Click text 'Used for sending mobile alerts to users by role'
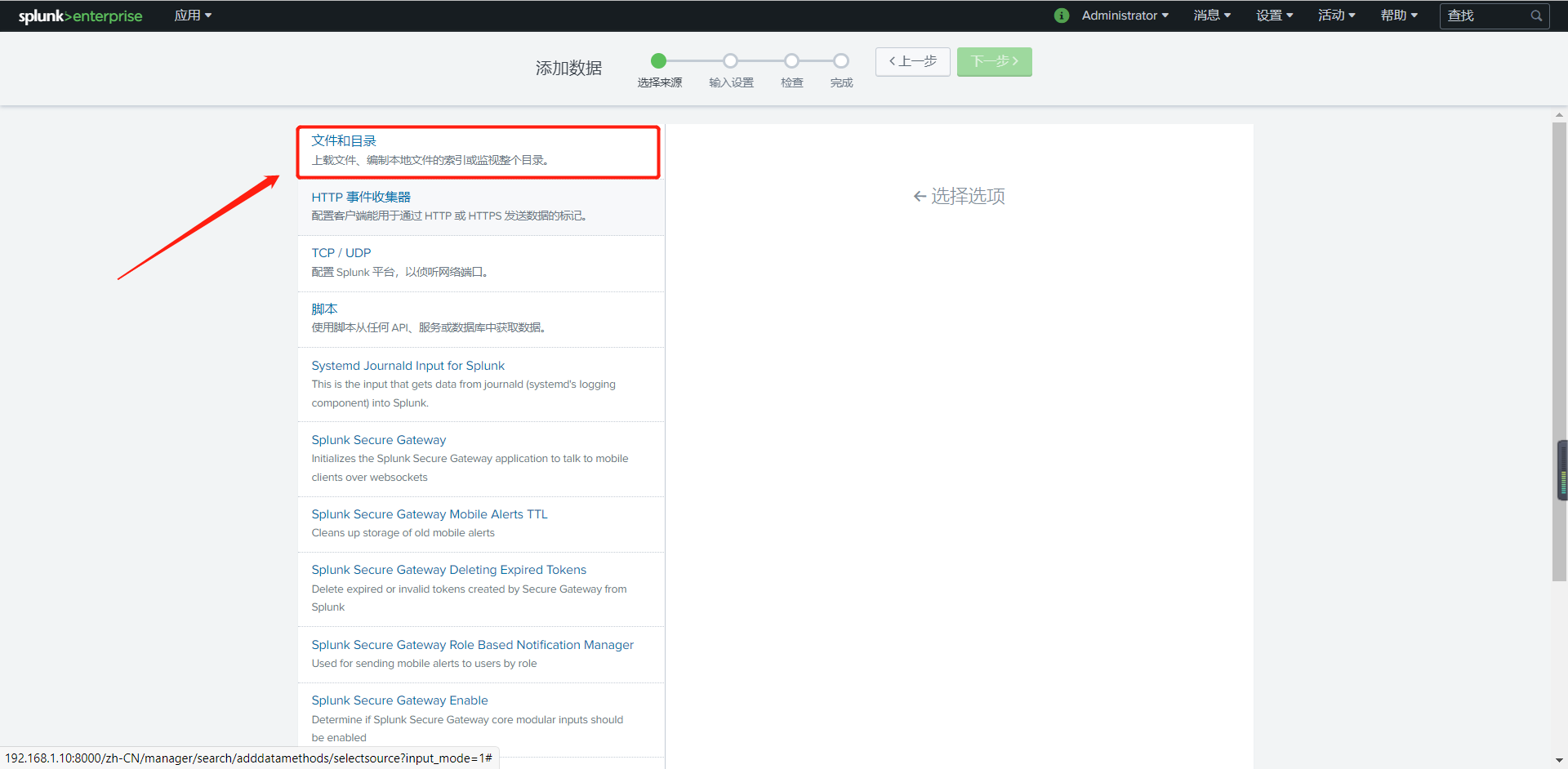Screen dimensions: 1568x769 click(x=424, y=664)
